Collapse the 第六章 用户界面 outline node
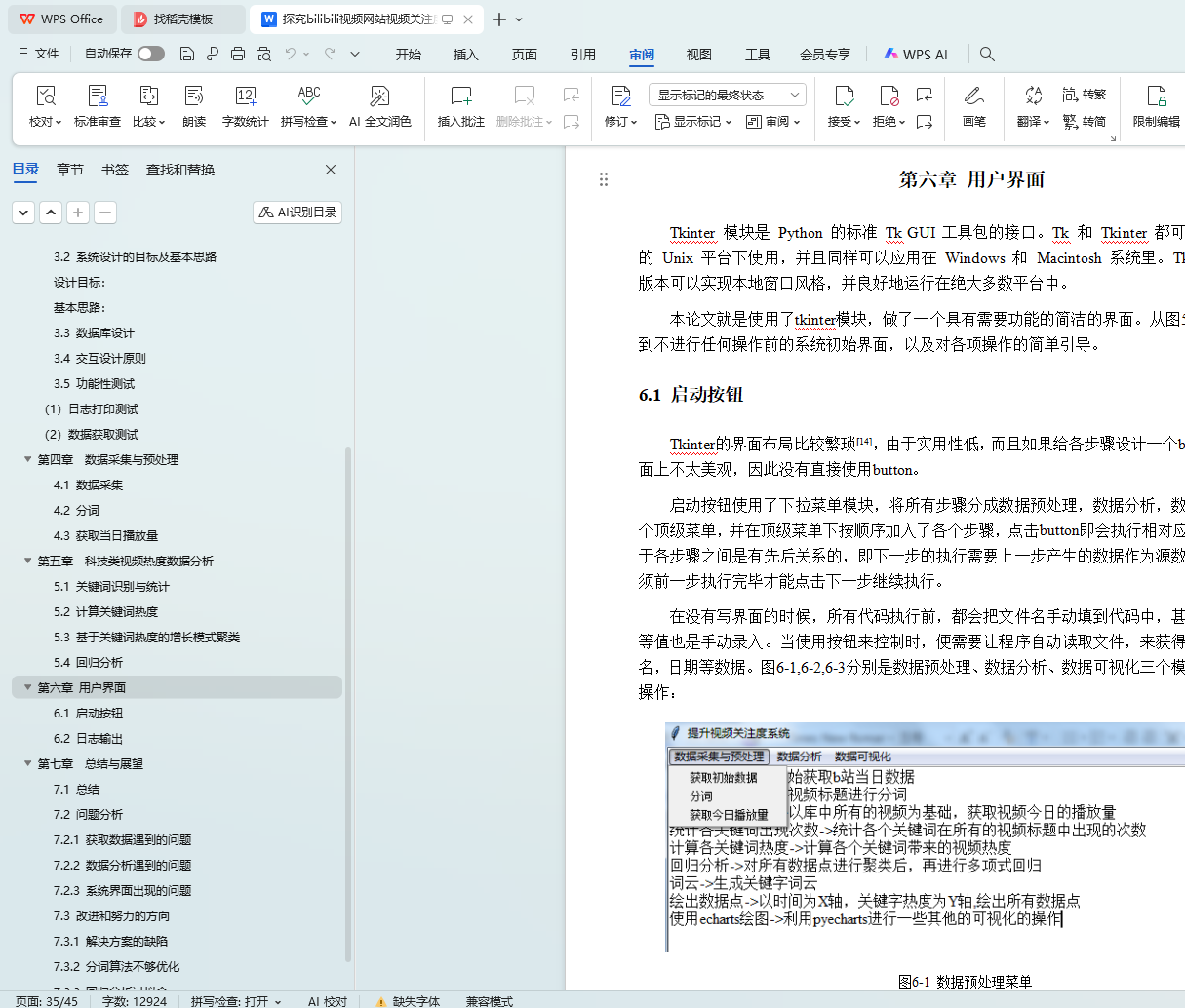 tap(27, 687)
